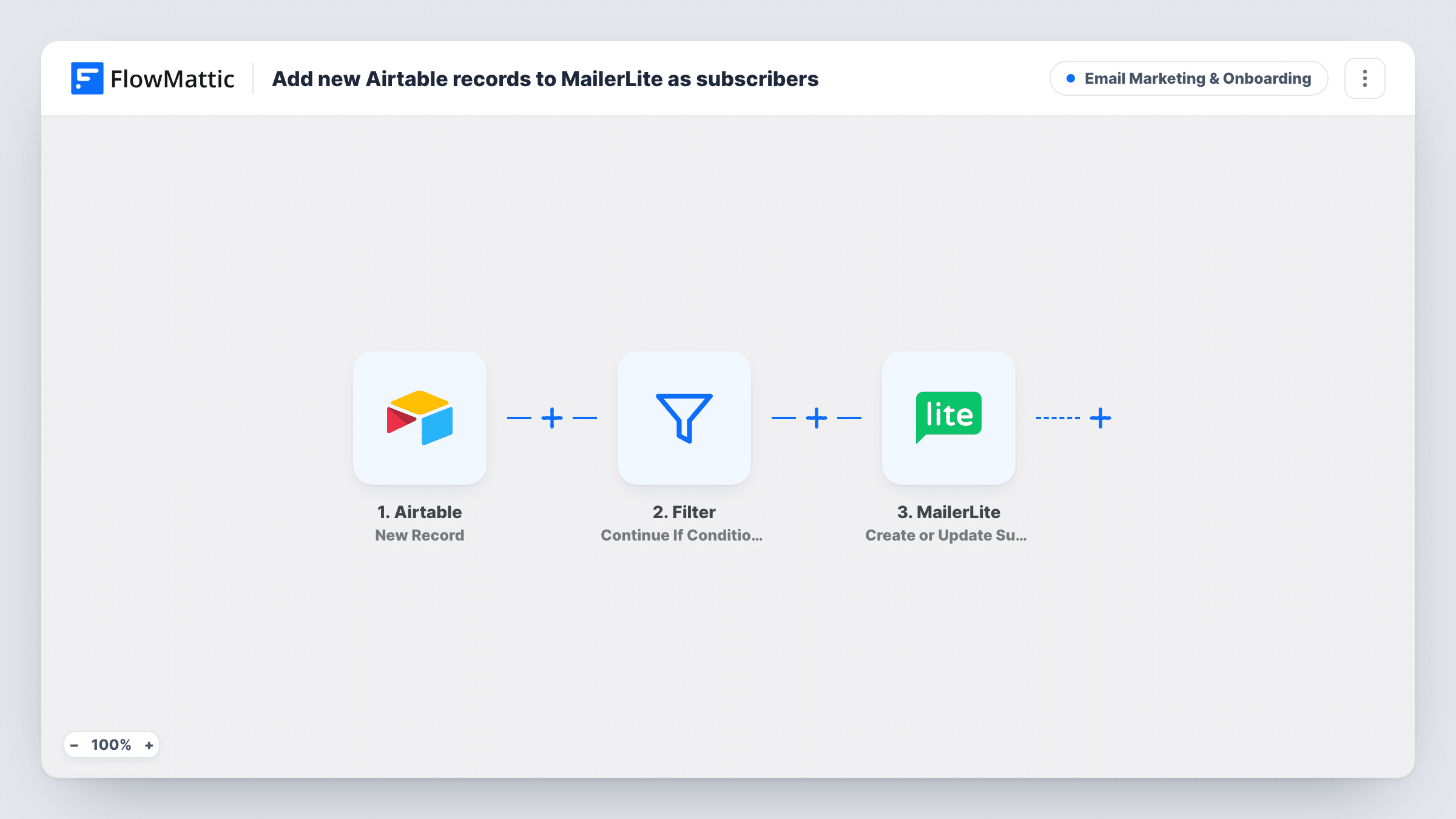Click Email Marketing & Onboarding category tag
Image resolution: width=1456 pixels, height=819 pixels.
(1189, 78)
